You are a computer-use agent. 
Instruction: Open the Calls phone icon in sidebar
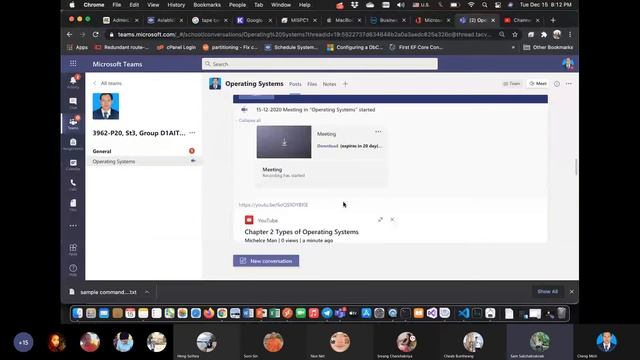[73, 184]
